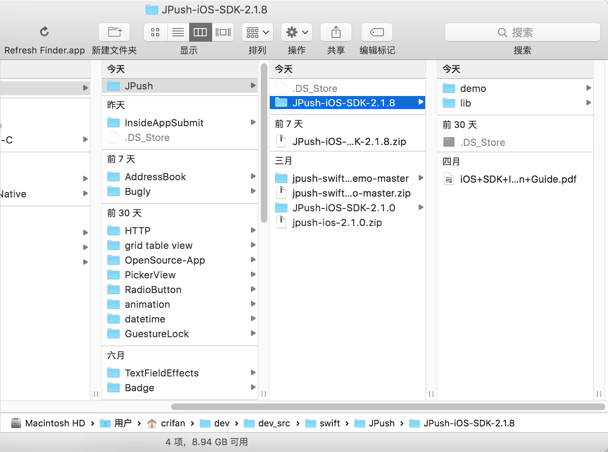Go to dev in path bar
Image resolution: width=608 pixels, height=452 pixels.
coord(214,423)
